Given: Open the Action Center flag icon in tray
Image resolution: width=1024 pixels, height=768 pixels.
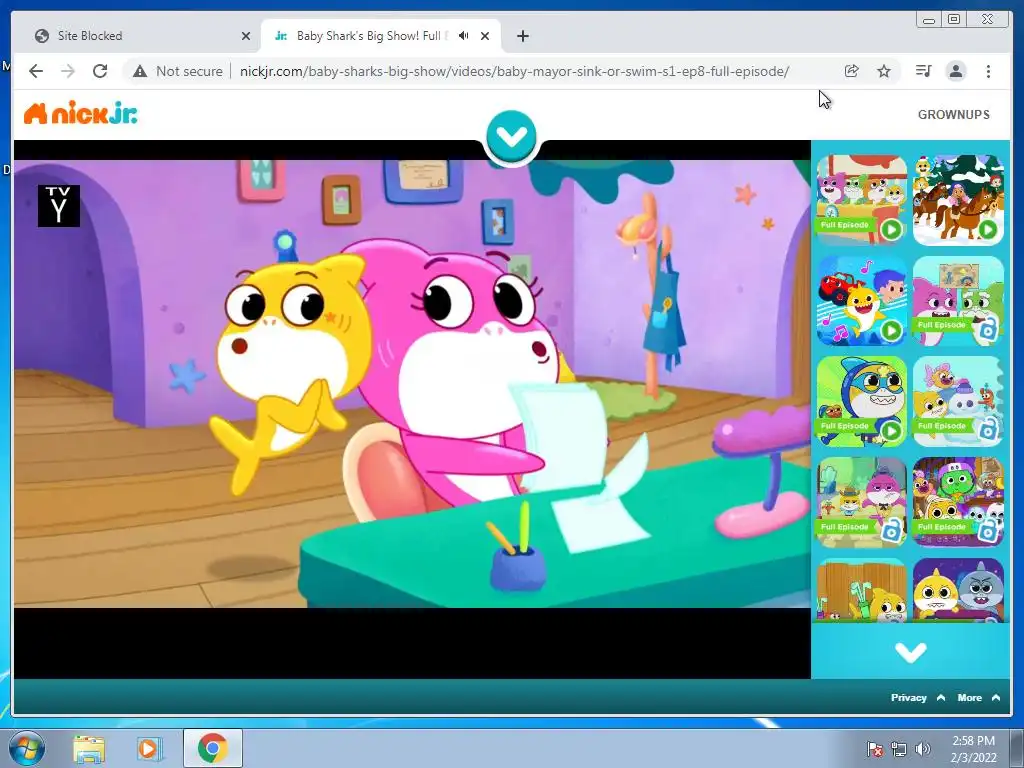Looking at the screenshot, I should point(874,748).
